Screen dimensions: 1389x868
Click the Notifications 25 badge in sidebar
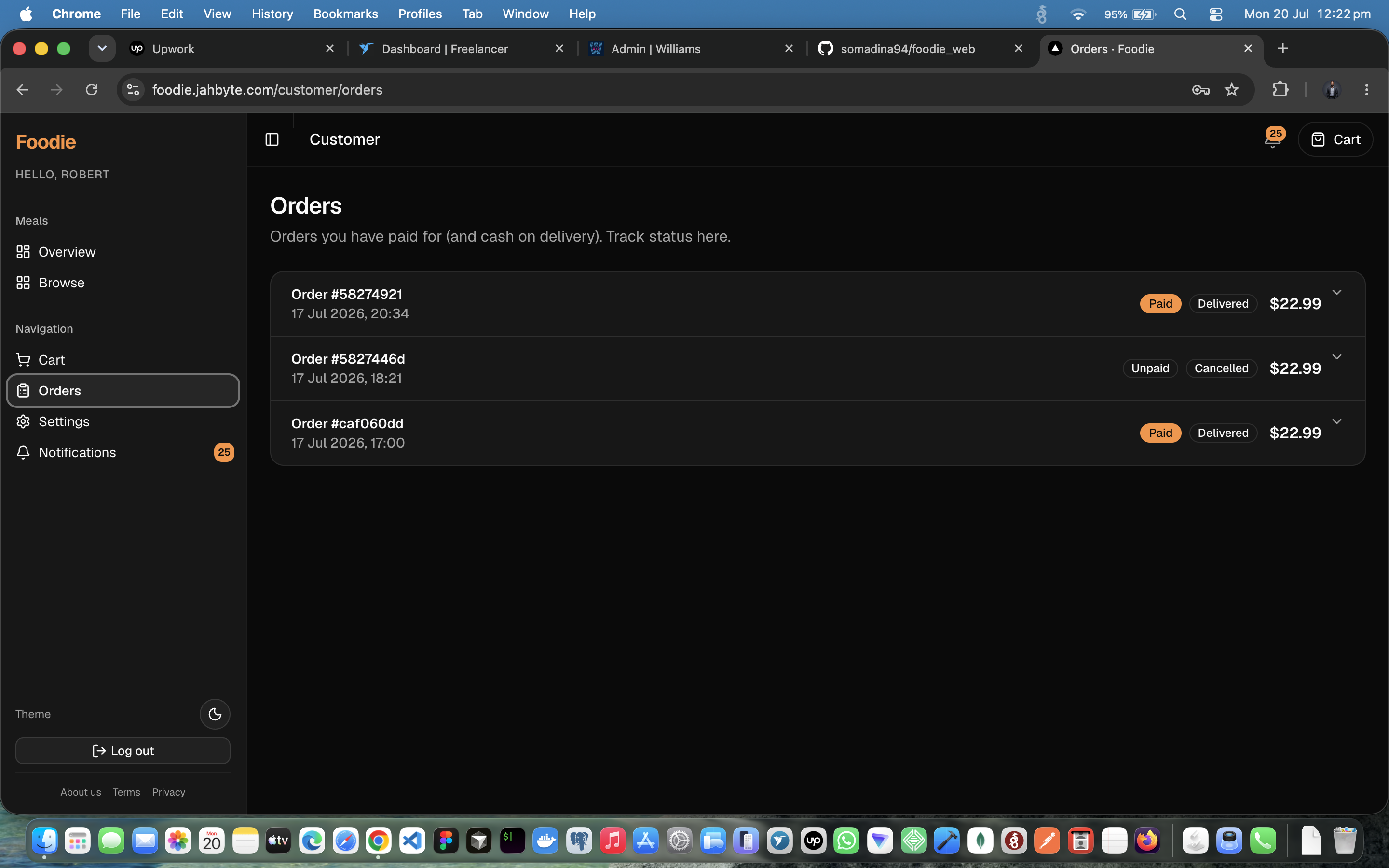pyautogui.click(x=224, y=452)
